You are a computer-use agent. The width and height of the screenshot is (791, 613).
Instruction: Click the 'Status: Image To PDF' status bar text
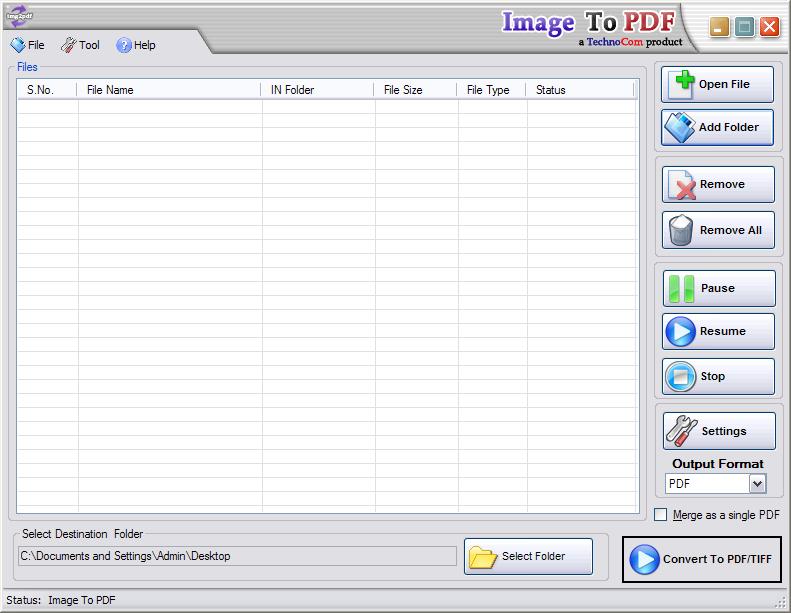(x=61, y=600)
